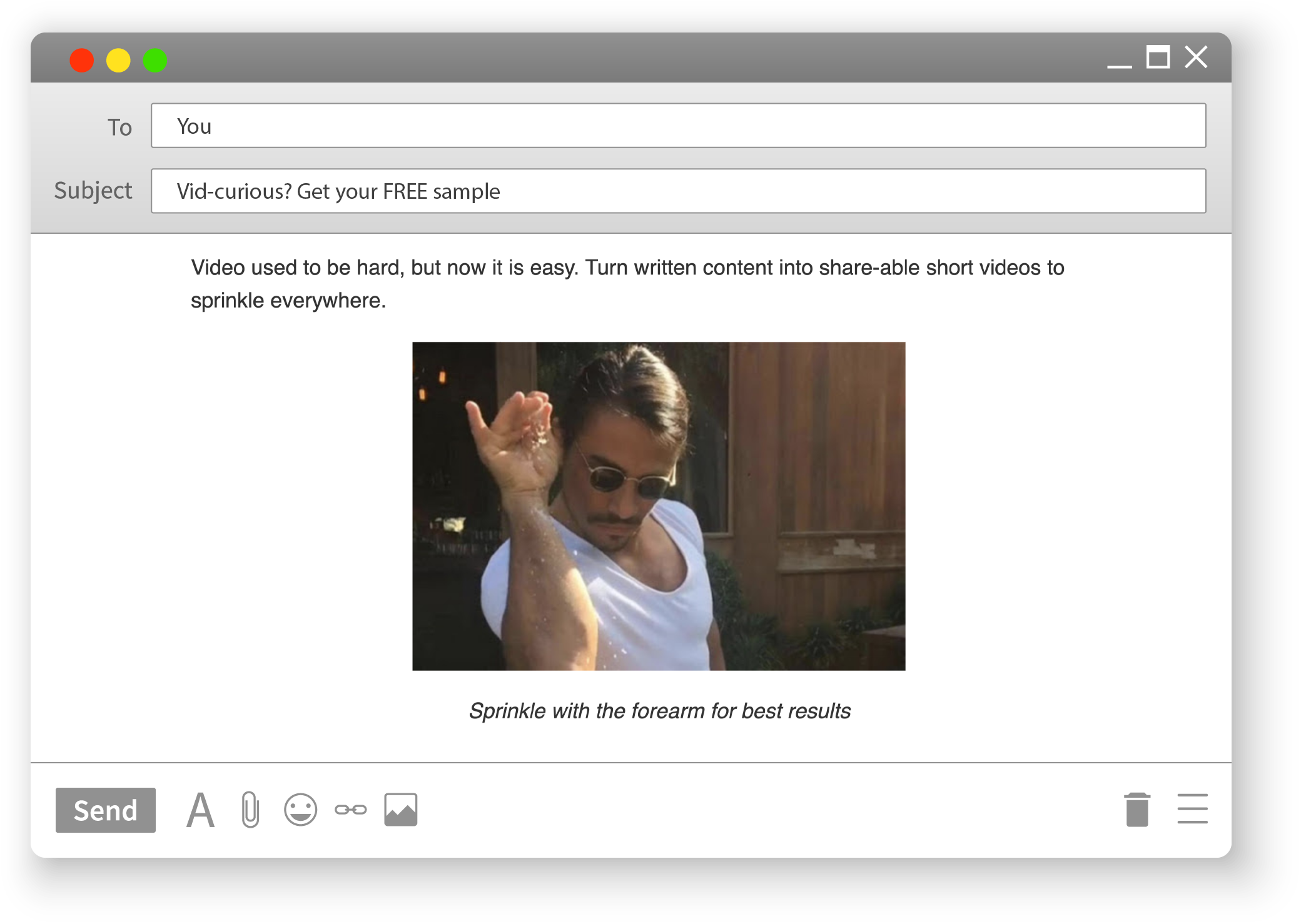This screenshot has width=1301, height=924.
Task: Click the Send button
Action: 105,810
